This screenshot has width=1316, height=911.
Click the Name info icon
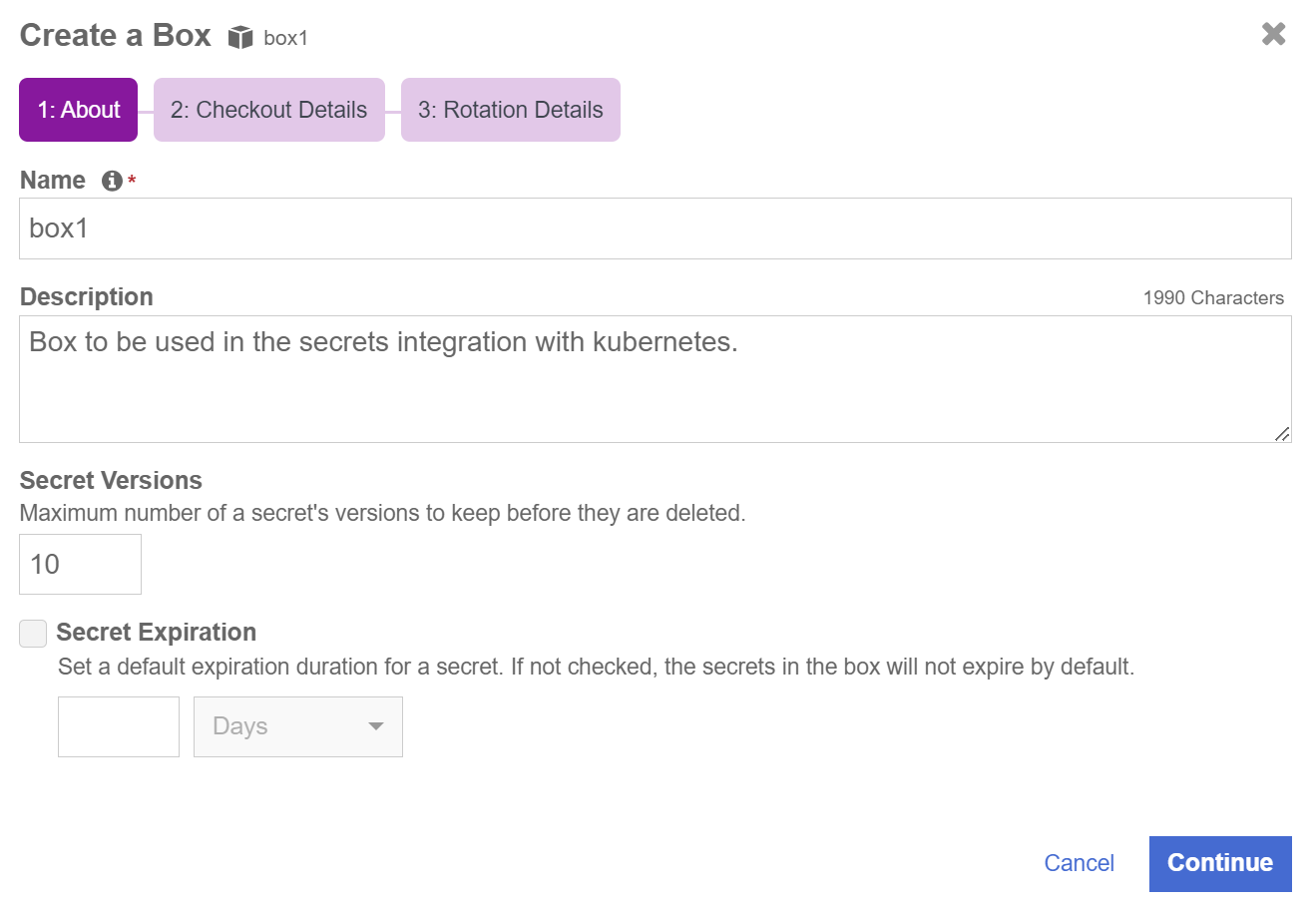[112, 181]
